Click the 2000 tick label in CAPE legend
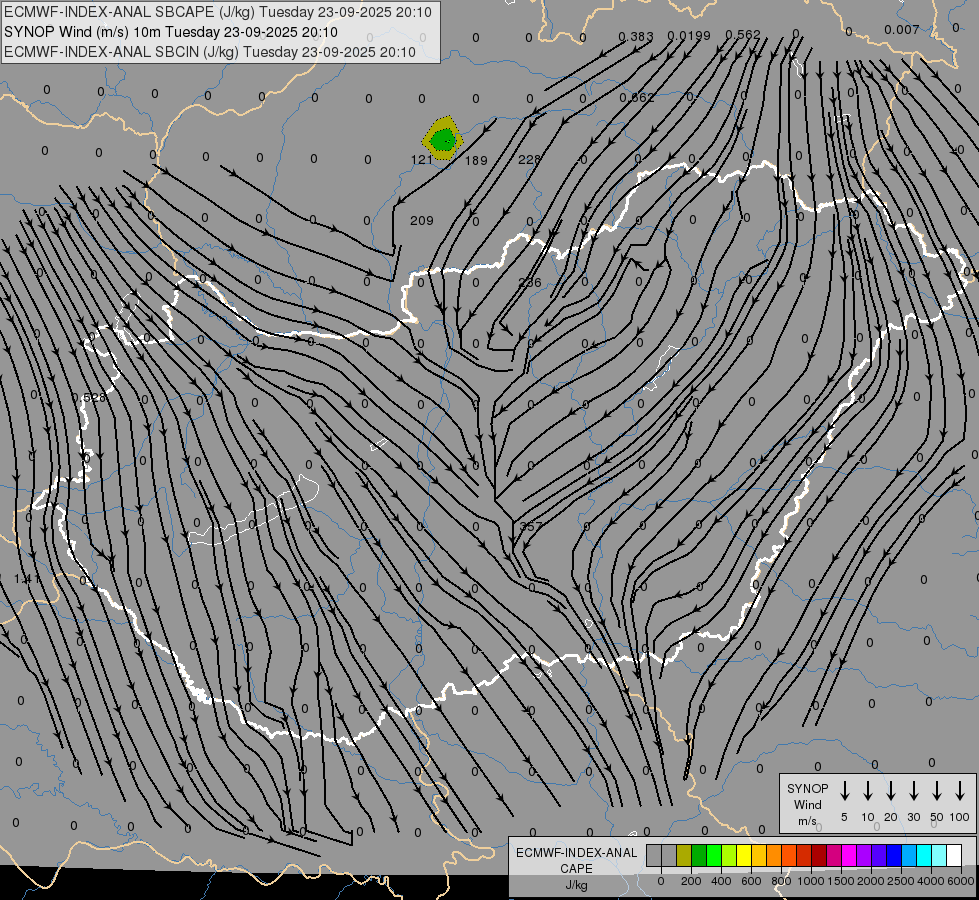The image size is (979, 900). pyautogui.click(x=871, y=881)
